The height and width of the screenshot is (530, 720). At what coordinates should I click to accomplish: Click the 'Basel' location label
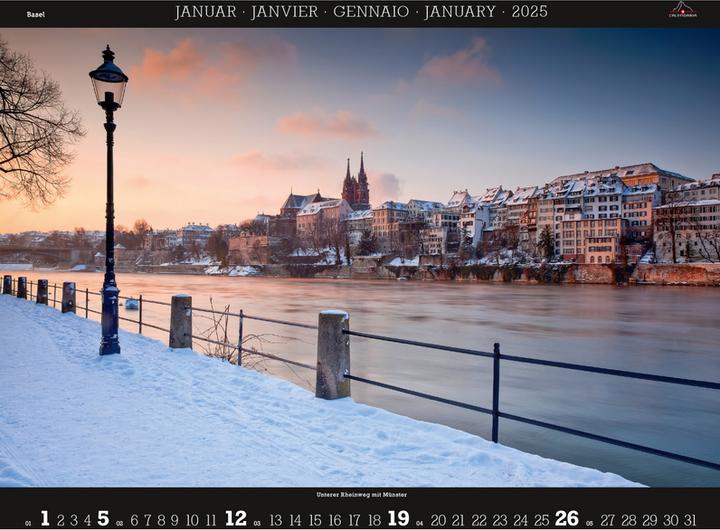pos(36,14)
